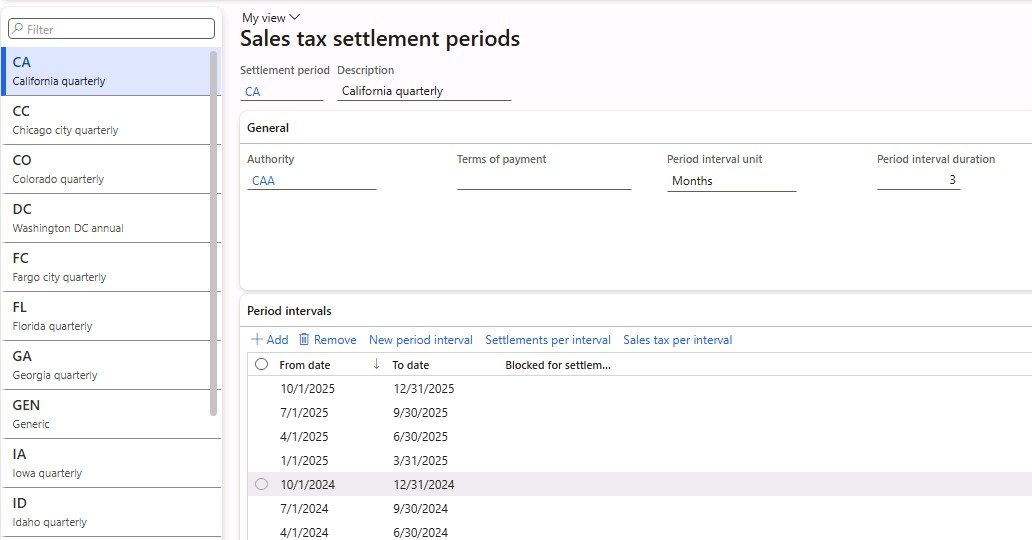This screenshot has width=1032, height=540.
Task: Click the To date column header
Action: (x=411, y=365)
